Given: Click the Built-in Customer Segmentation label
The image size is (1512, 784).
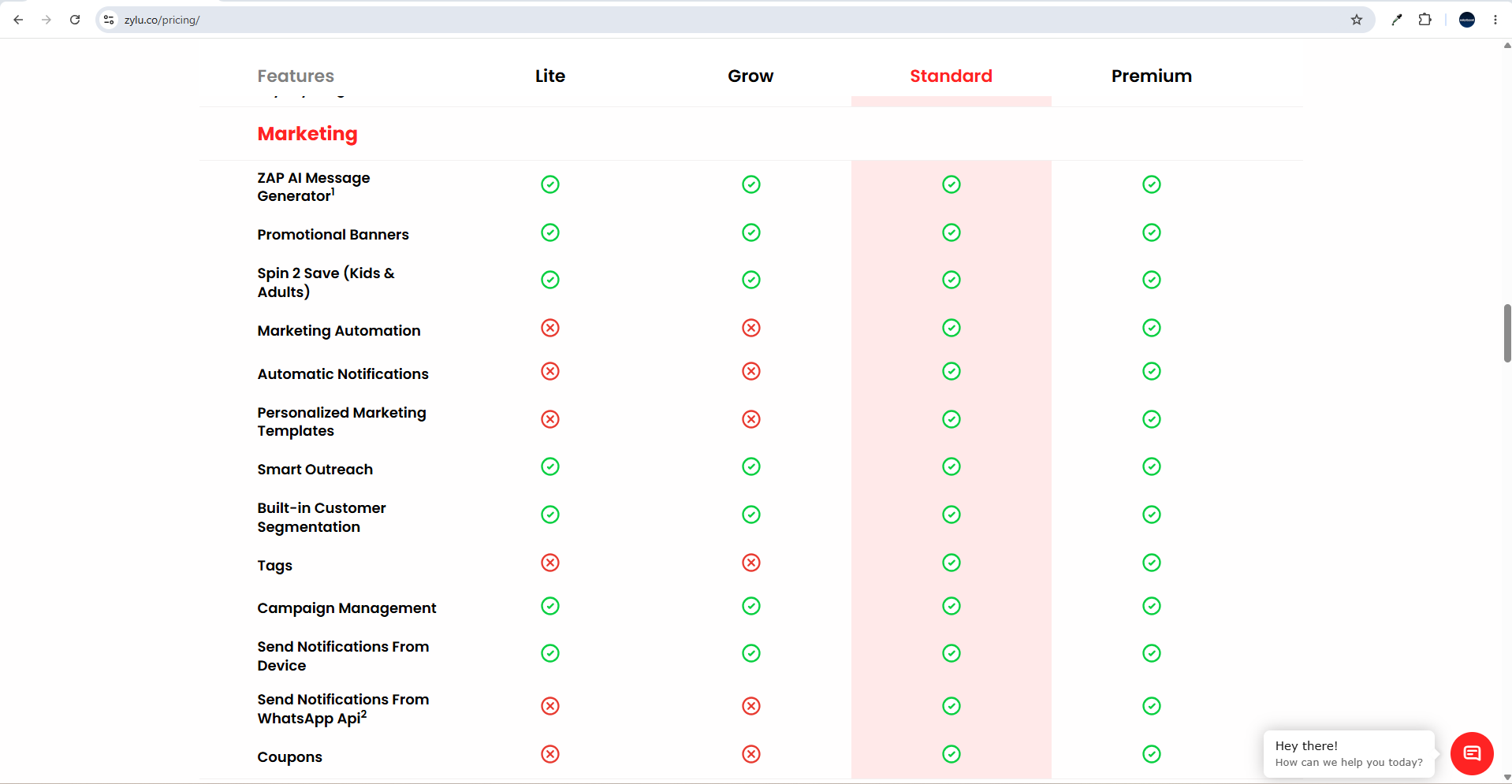Looking at the screenshot, I should 322,518.
